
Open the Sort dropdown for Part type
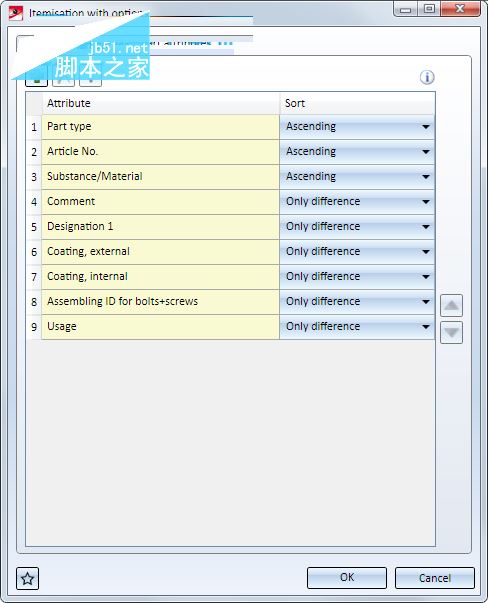357,127
